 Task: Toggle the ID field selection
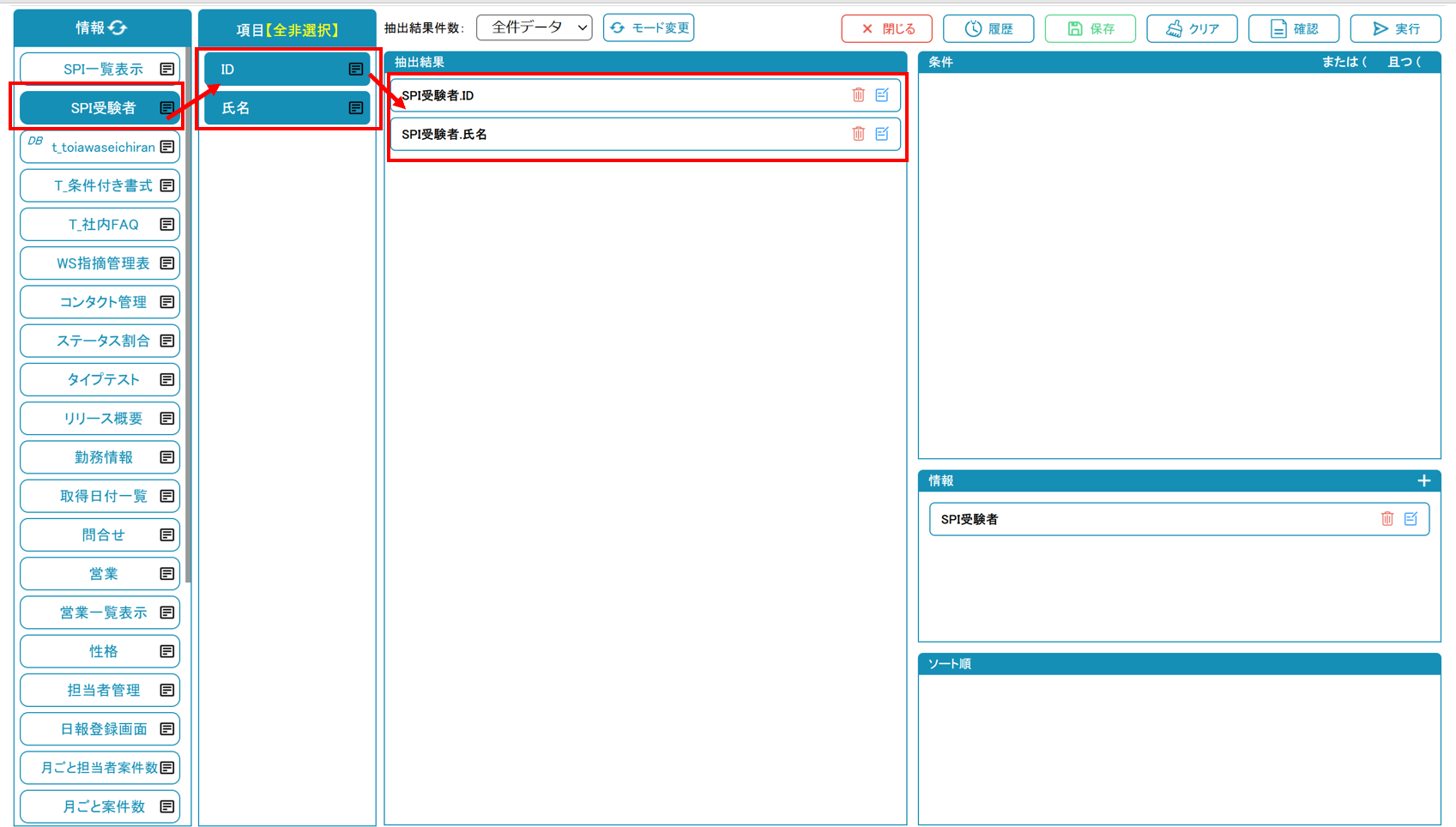click(x=287, y=69)
